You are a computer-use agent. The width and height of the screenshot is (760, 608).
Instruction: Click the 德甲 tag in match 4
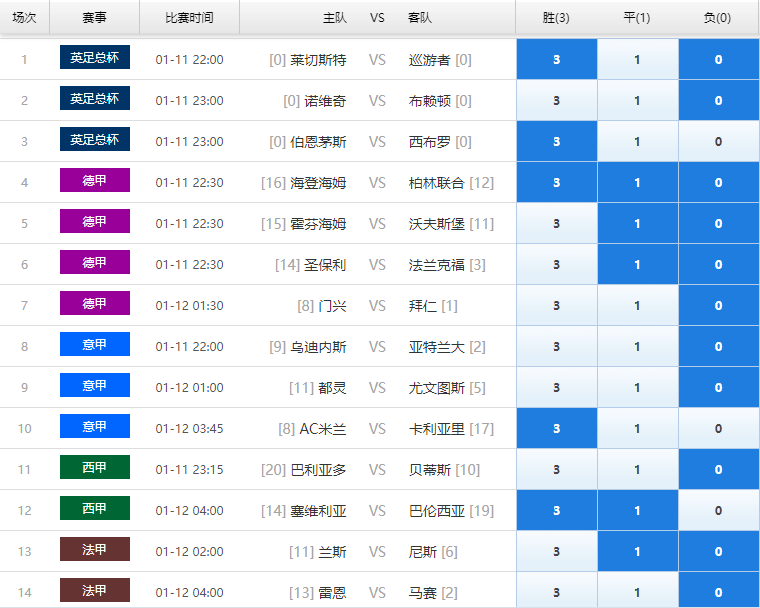point(95,180)
